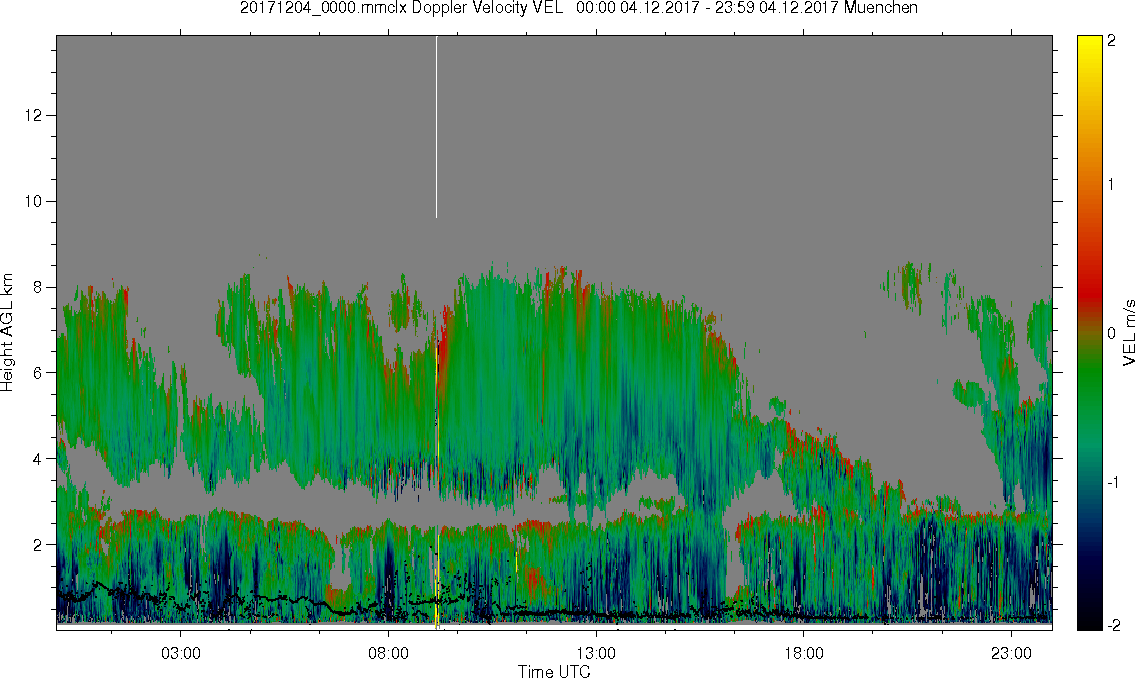Screen dimensions: 1135x678
Task: Click the colorbar '0' value label
Action: (1111, 333)
